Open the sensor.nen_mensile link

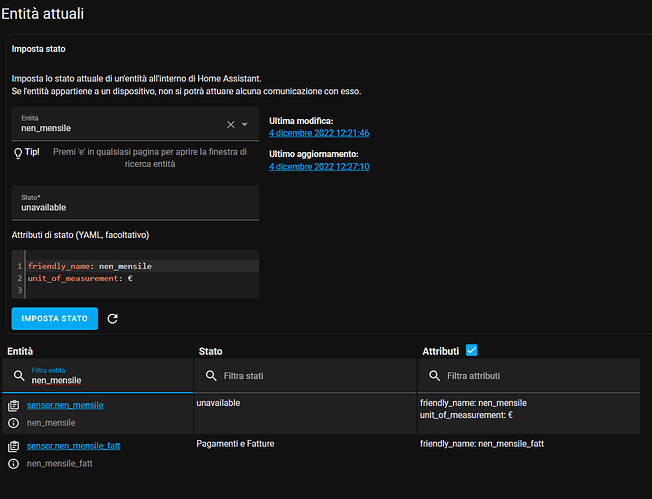pos(65,405)
